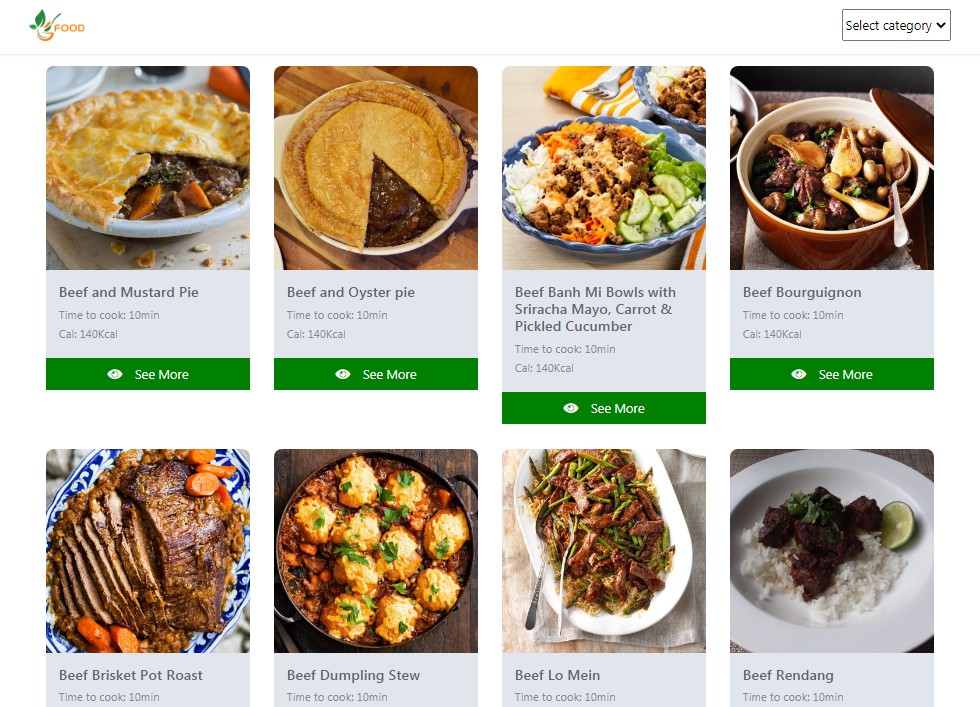Expand category options in the top-right selector

coord(895,25)
